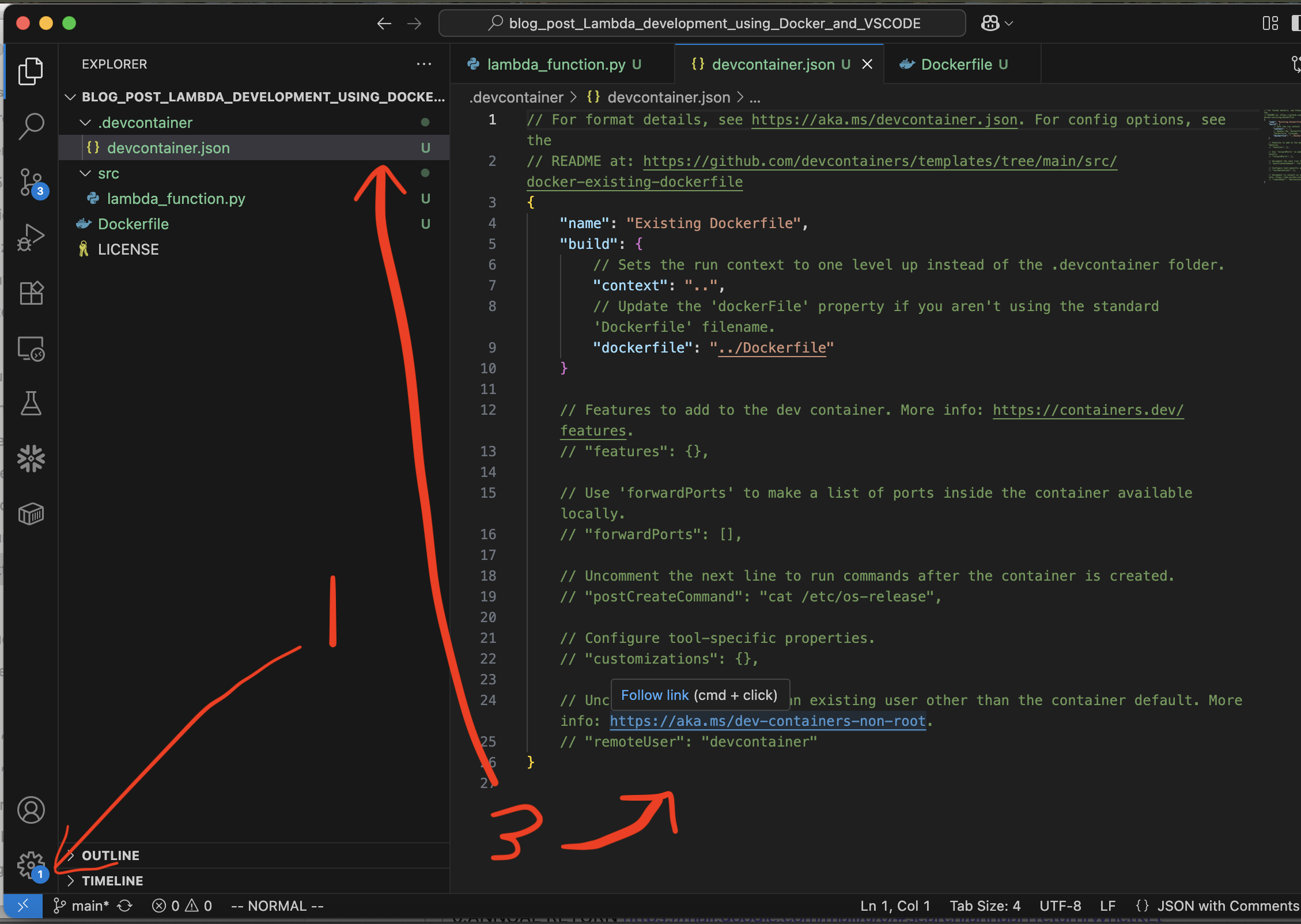
Task: Open the Explorer view in the activity bar
Action: click(31, 71)
